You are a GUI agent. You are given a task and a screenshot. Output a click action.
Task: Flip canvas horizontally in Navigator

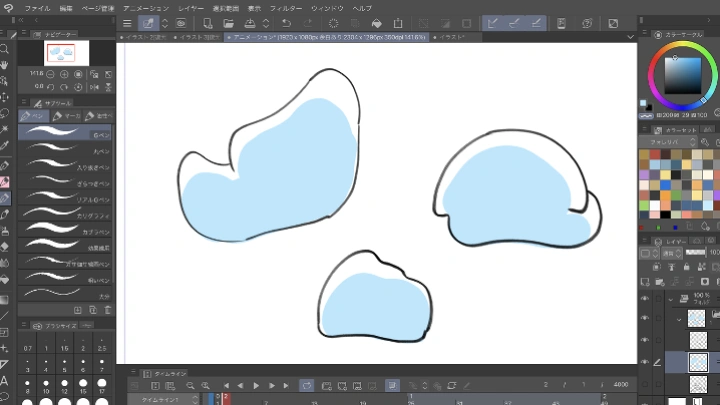[x=94, y=87]
